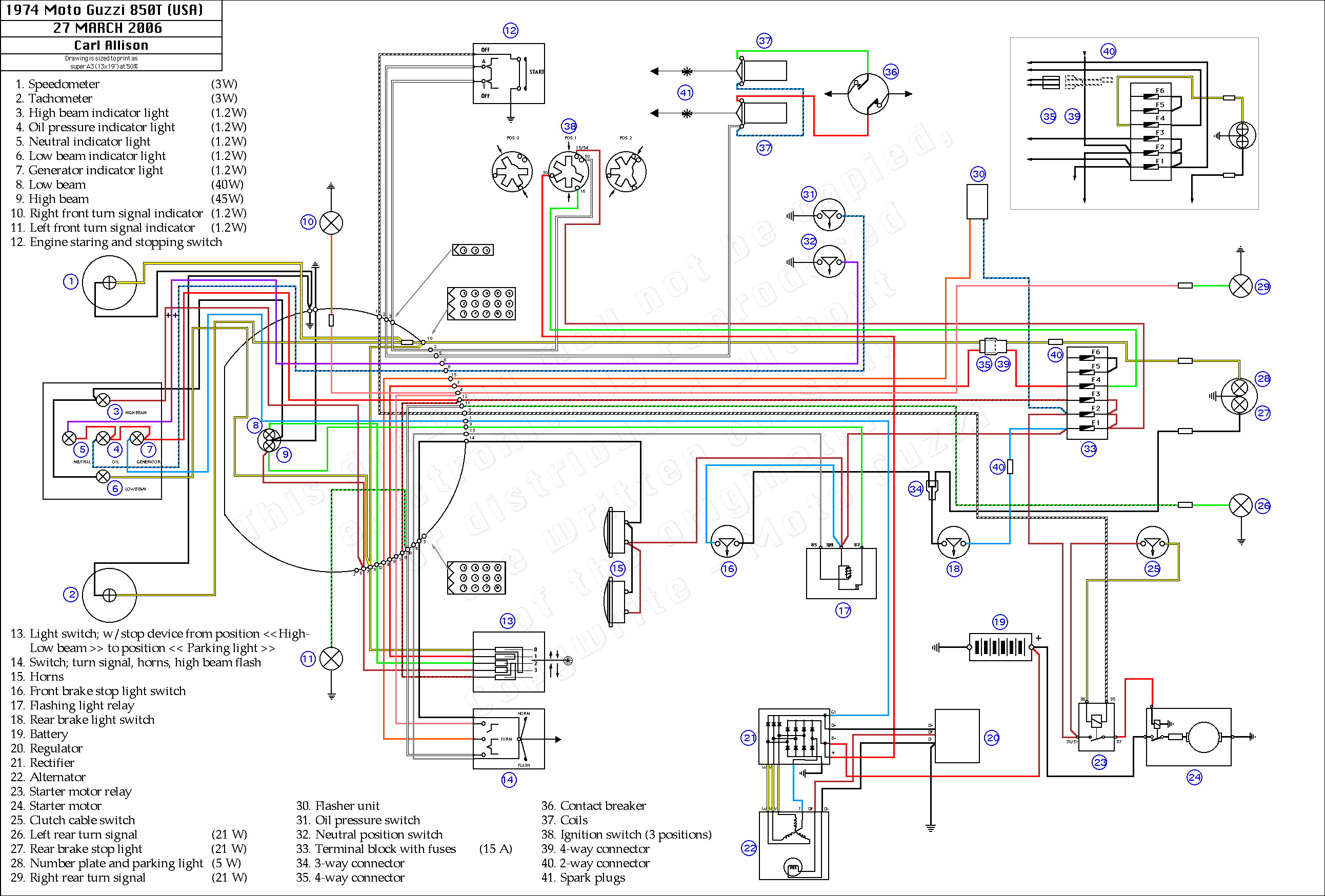
Task: Click legend entry '19. Battery'
Action: (x=39, y=734)
